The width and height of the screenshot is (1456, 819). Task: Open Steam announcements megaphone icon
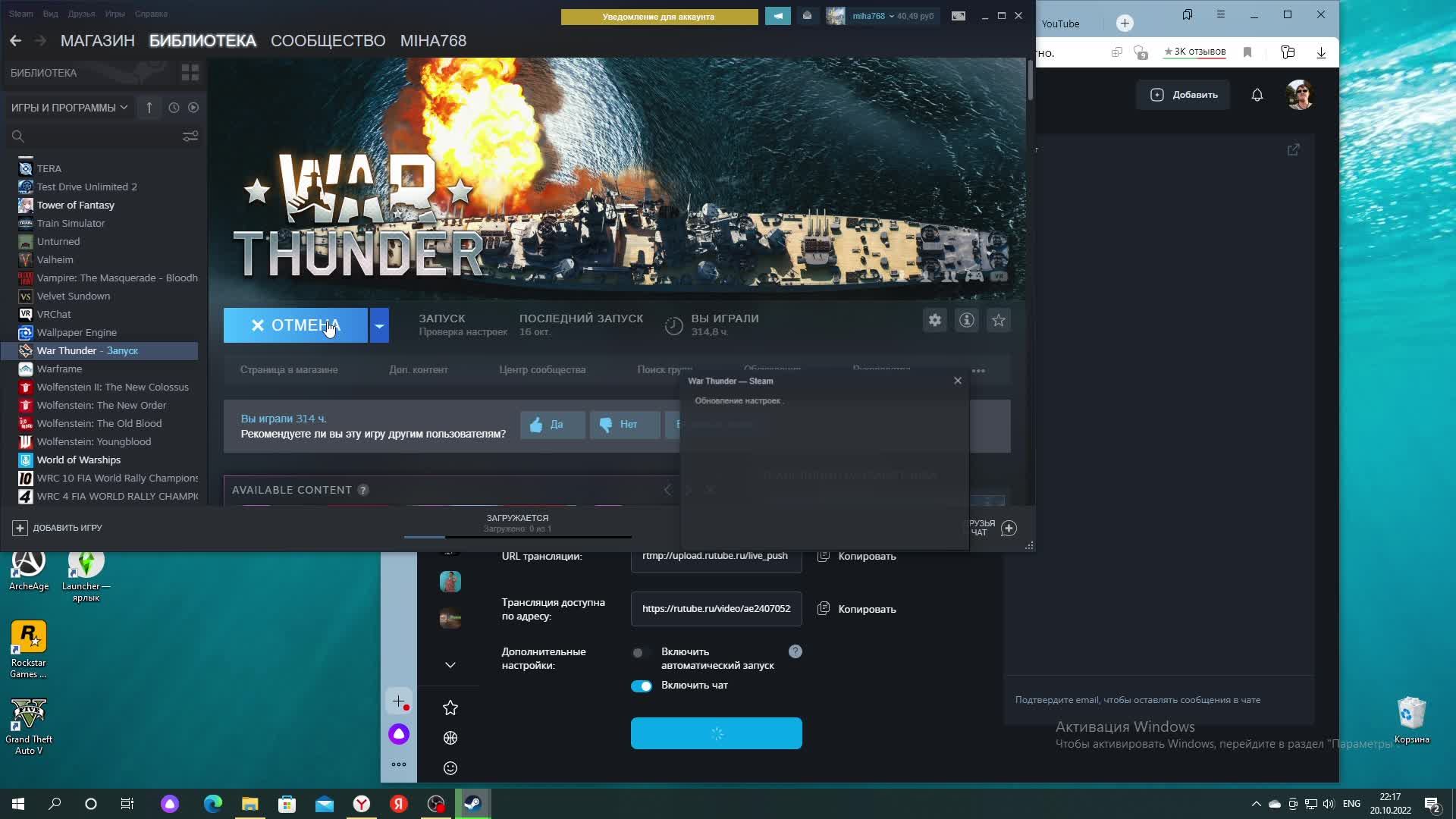tap(777, 16)
